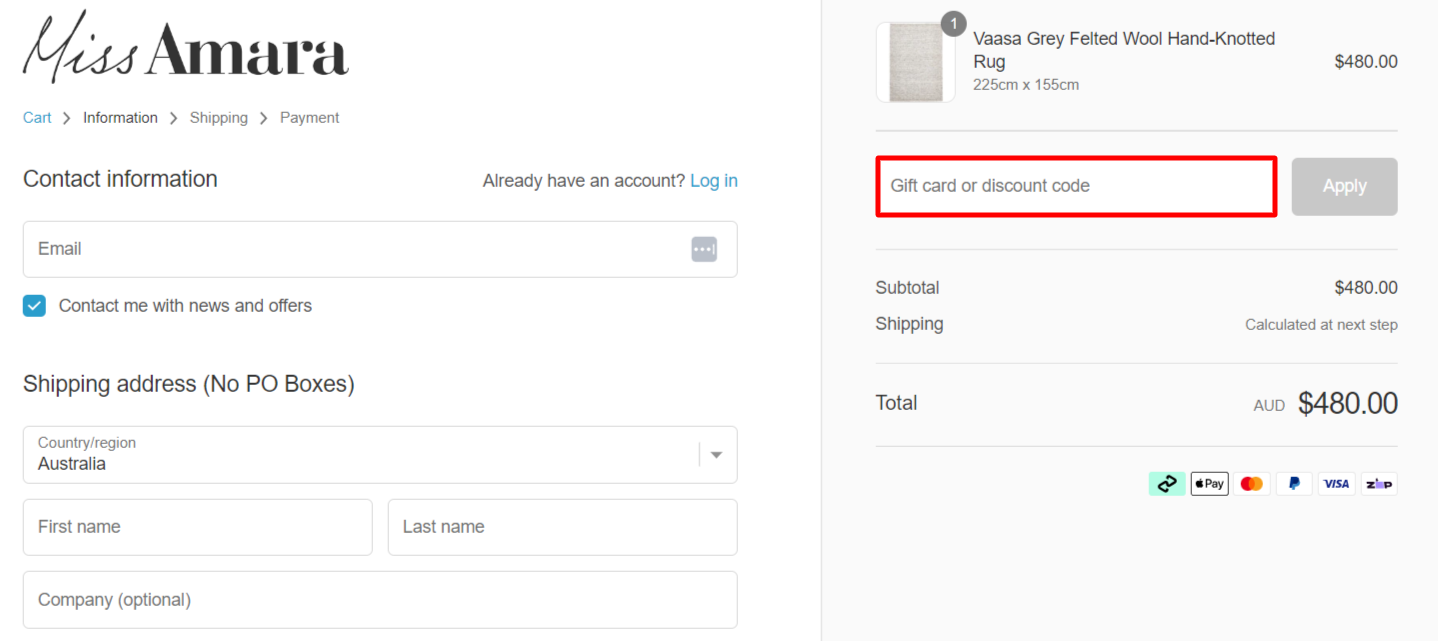Image resolution: width=1438 pixels, height=641 pixels.
Task: Click the green link payment icon
Action: [x=1166, y=483]
